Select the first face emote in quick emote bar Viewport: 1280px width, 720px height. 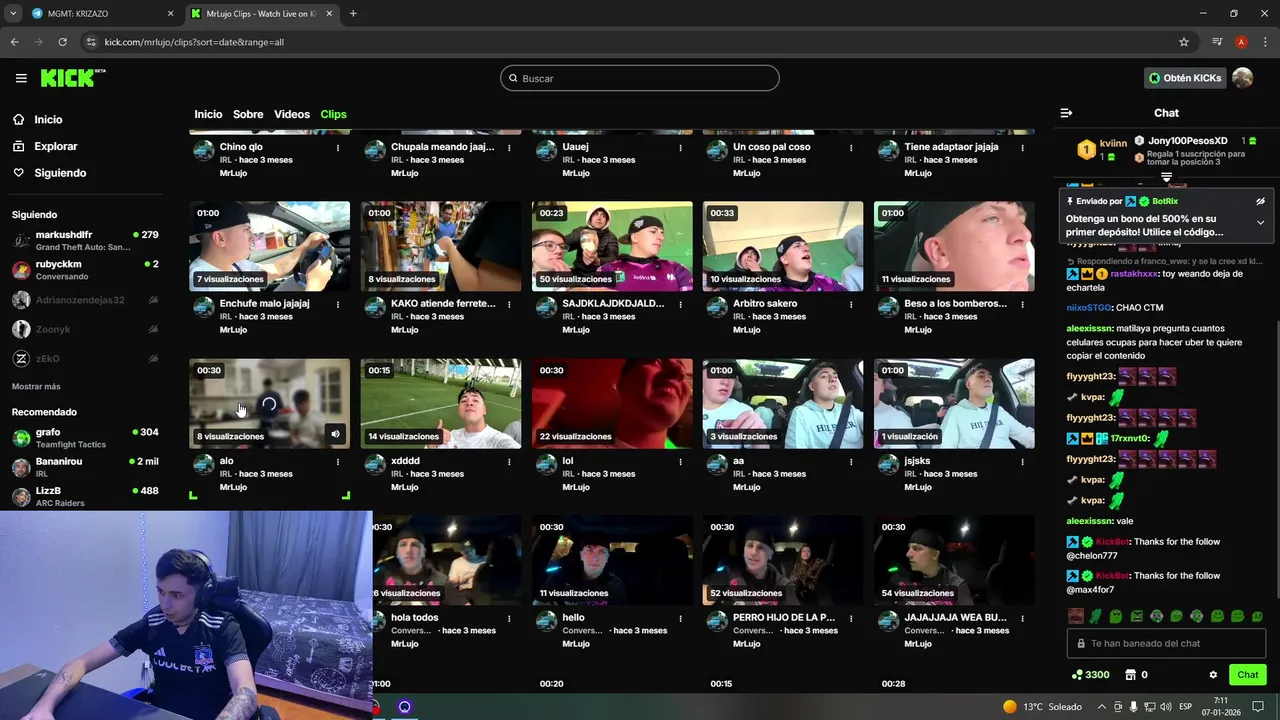[x=1075, y=616]
